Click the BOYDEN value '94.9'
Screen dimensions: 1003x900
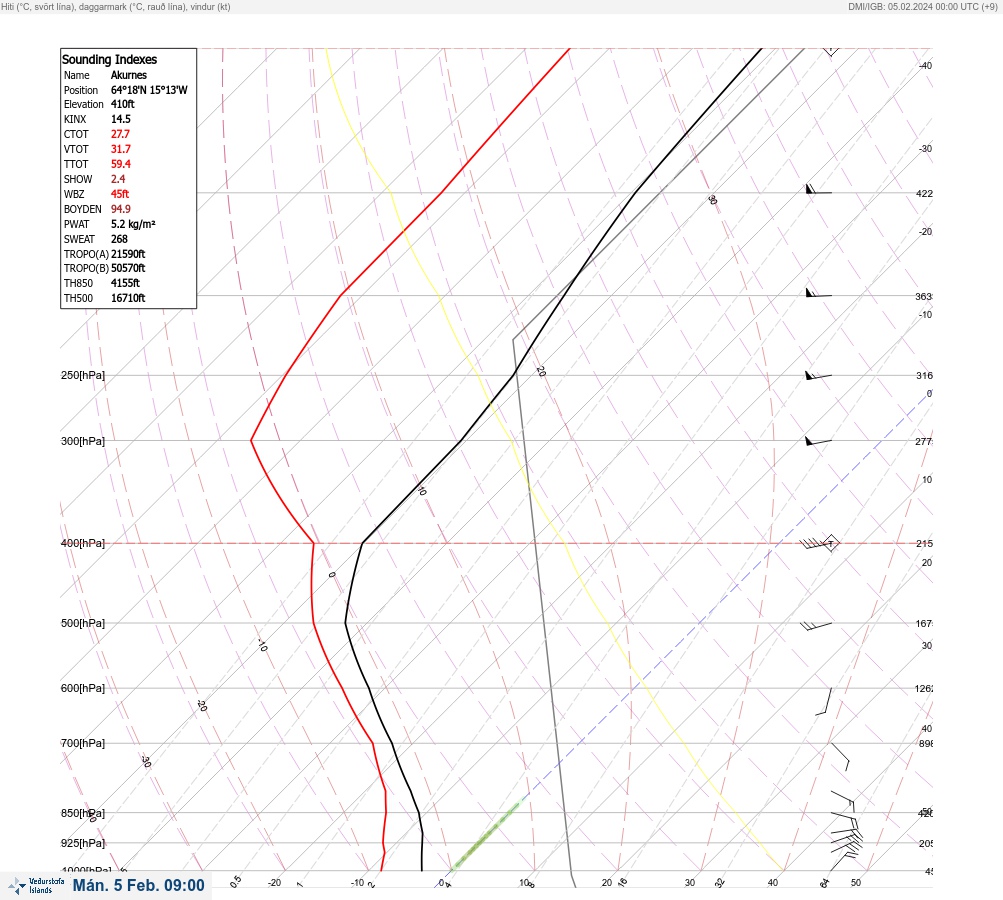pyautogui.click(x=120, y=209)
